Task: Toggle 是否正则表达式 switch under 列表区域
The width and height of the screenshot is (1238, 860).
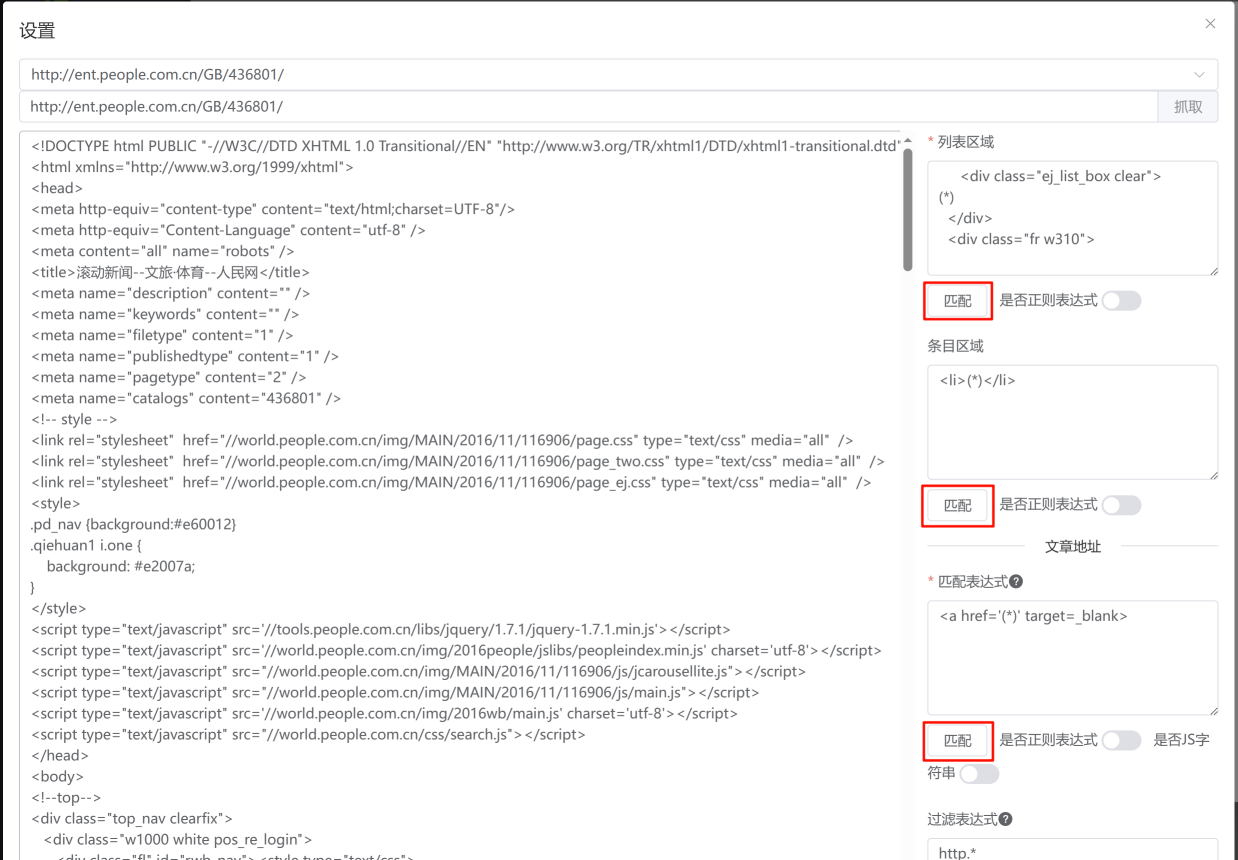Action: coord(1121,301)
